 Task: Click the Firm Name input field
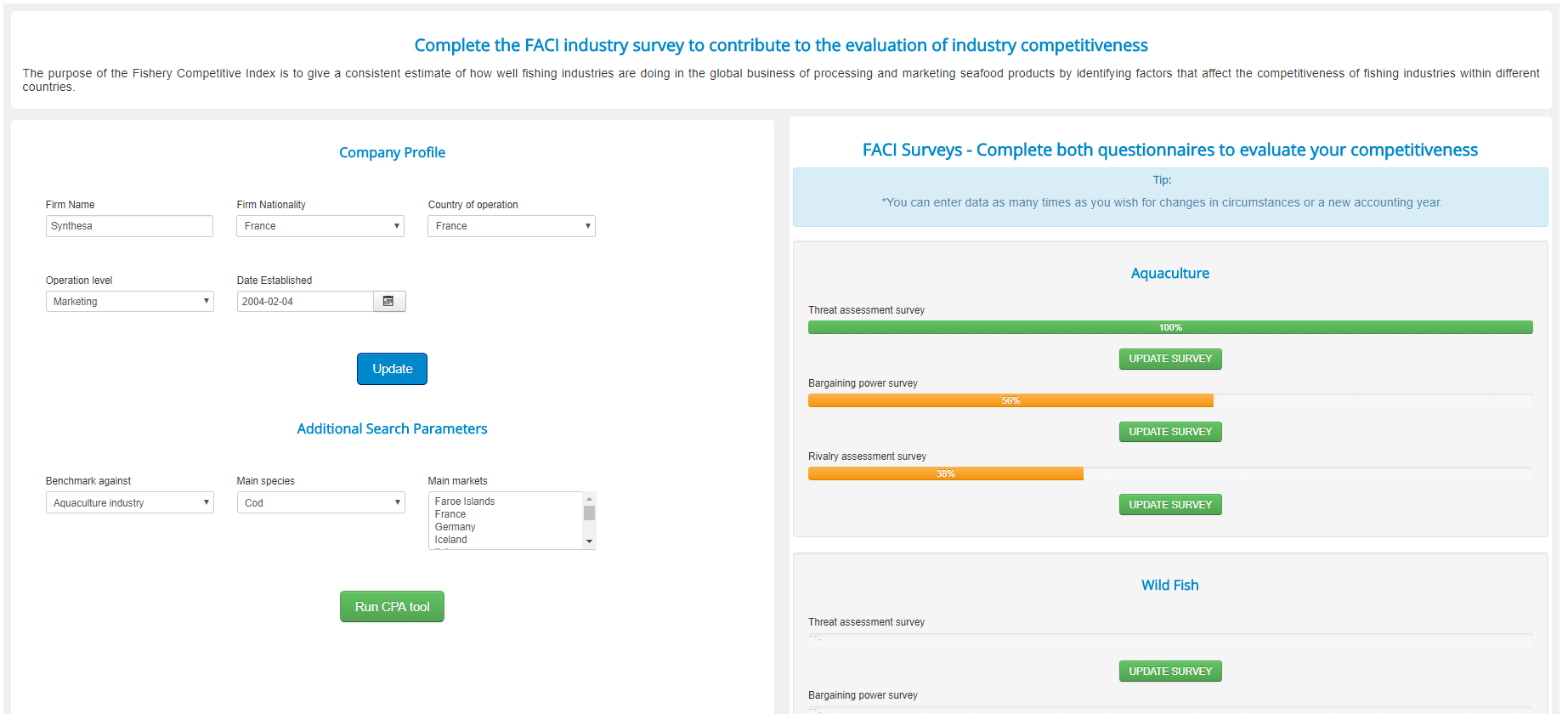pyautogui.click(x=129, y=226)
